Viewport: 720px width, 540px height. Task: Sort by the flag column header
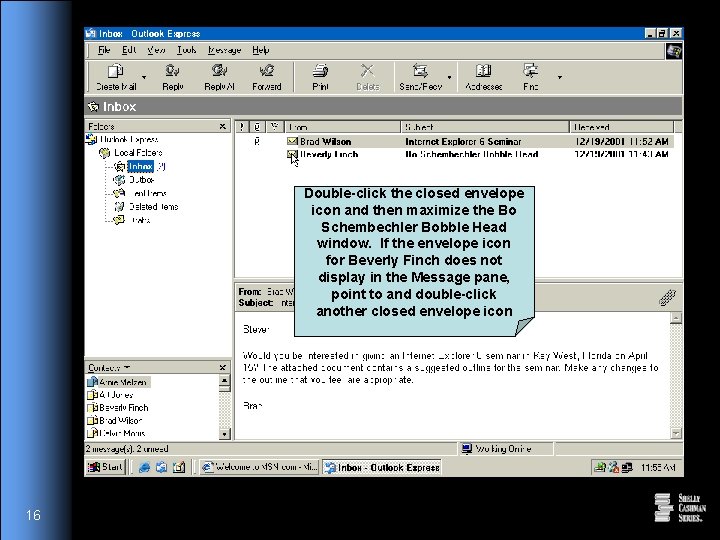275,127
